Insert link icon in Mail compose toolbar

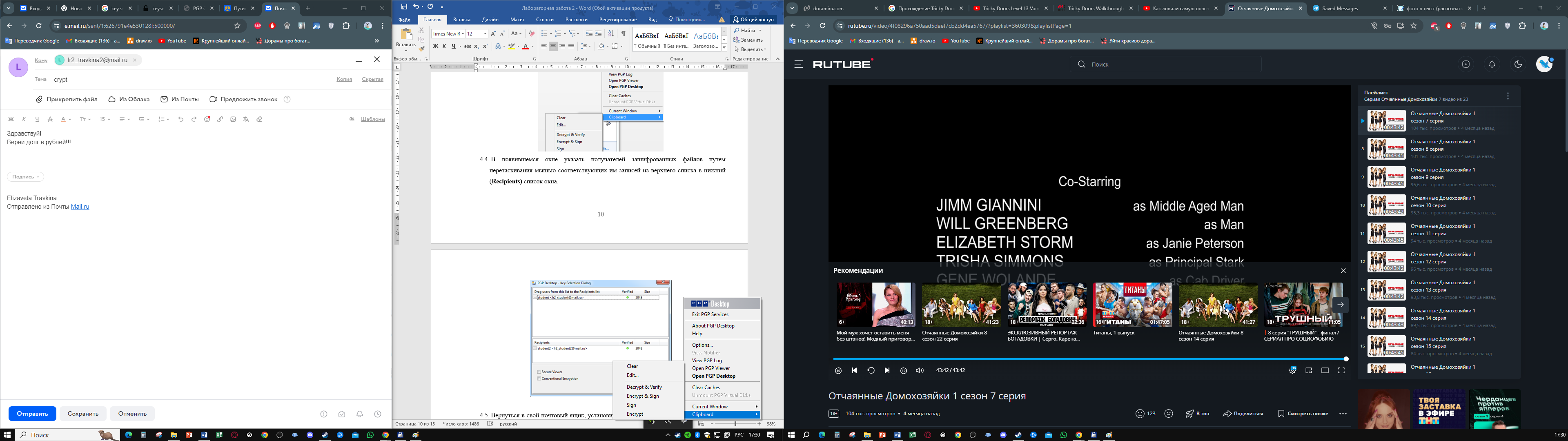(220, 119)
